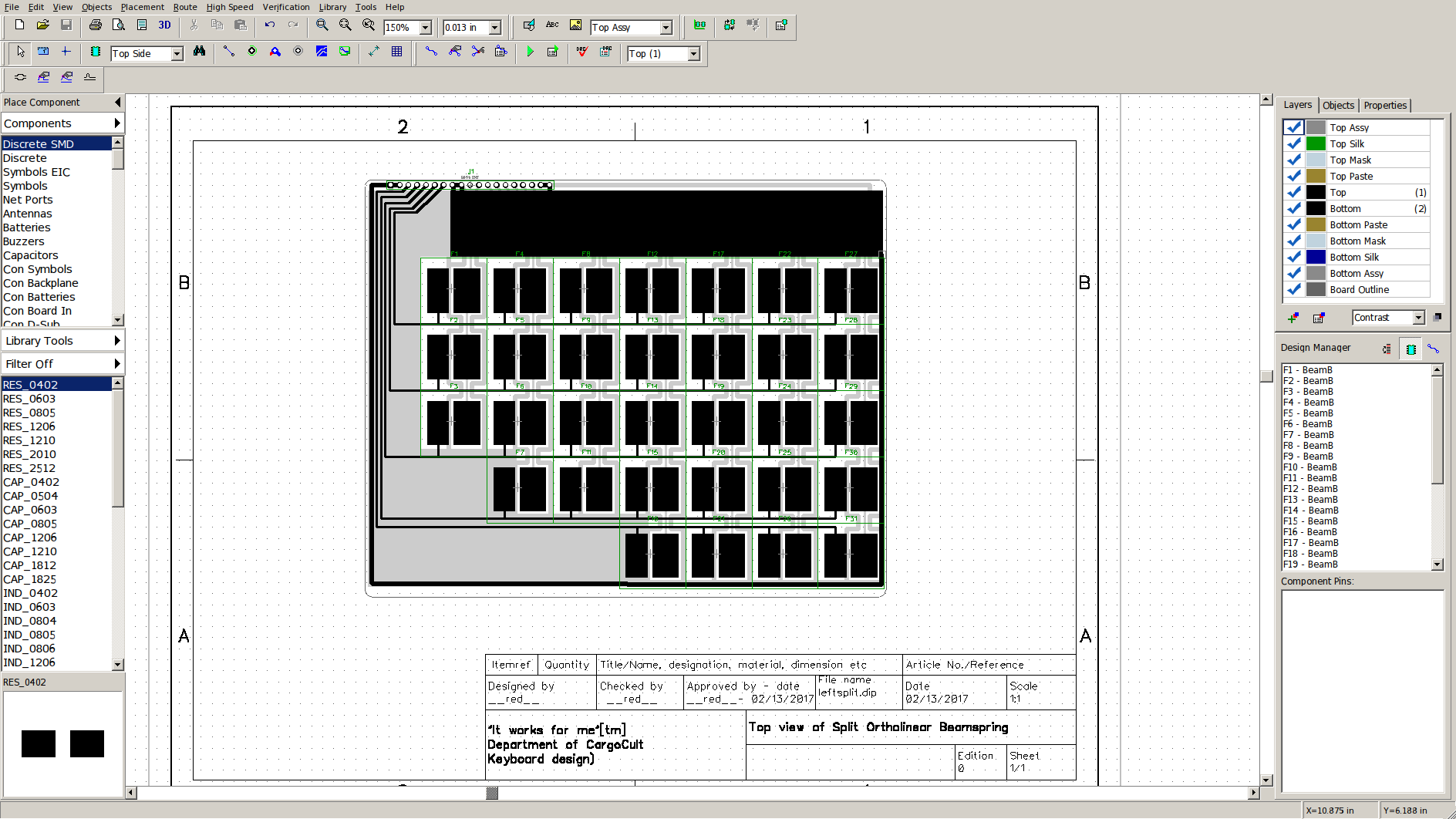The width and height of the screenshot is (1456, 819).
Task: Hide the Bottom Mask layer
Action: point(1293,241)
